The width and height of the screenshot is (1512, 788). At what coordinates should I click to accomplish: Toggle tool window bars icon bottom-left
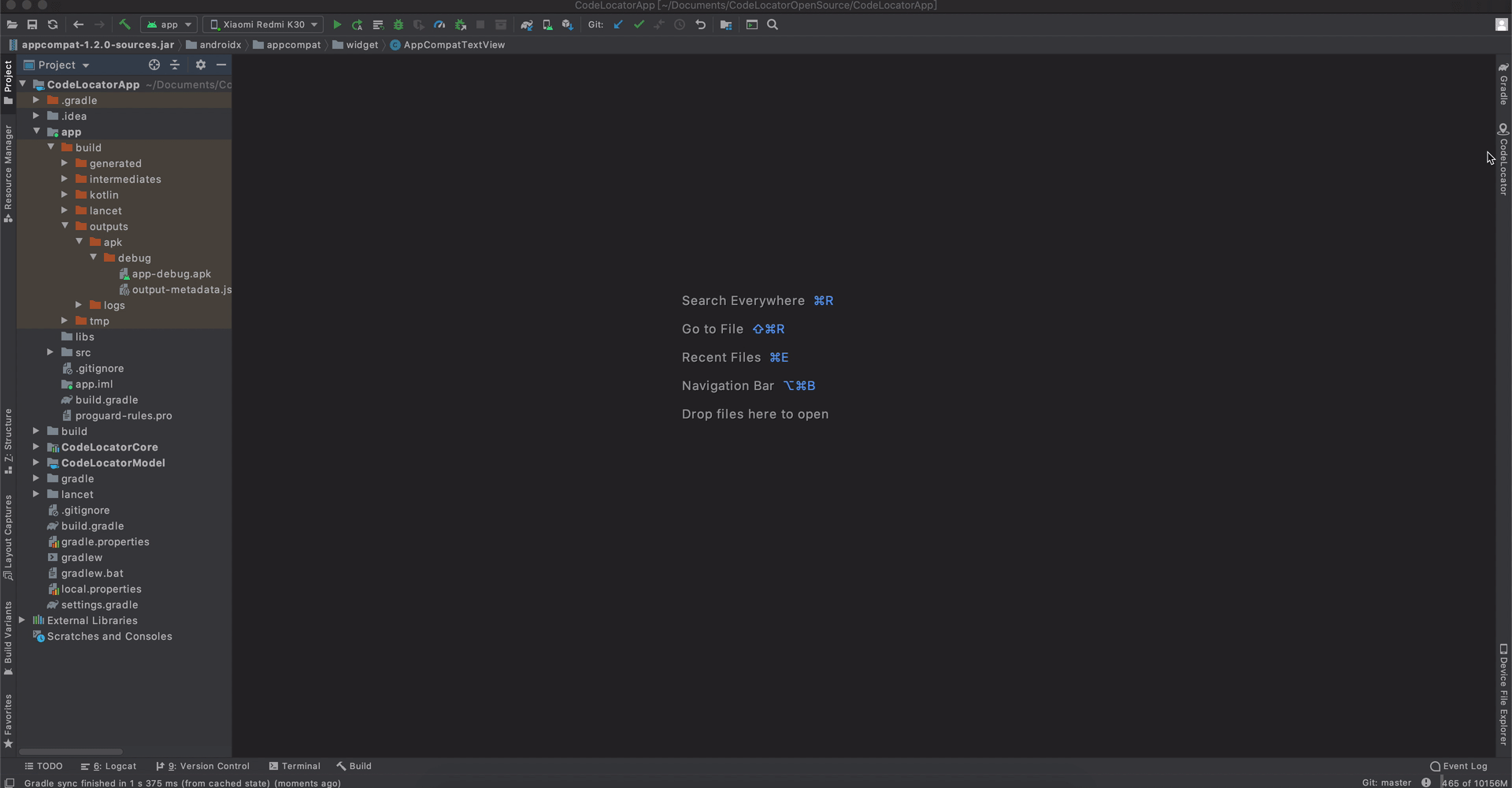(10, 782)
